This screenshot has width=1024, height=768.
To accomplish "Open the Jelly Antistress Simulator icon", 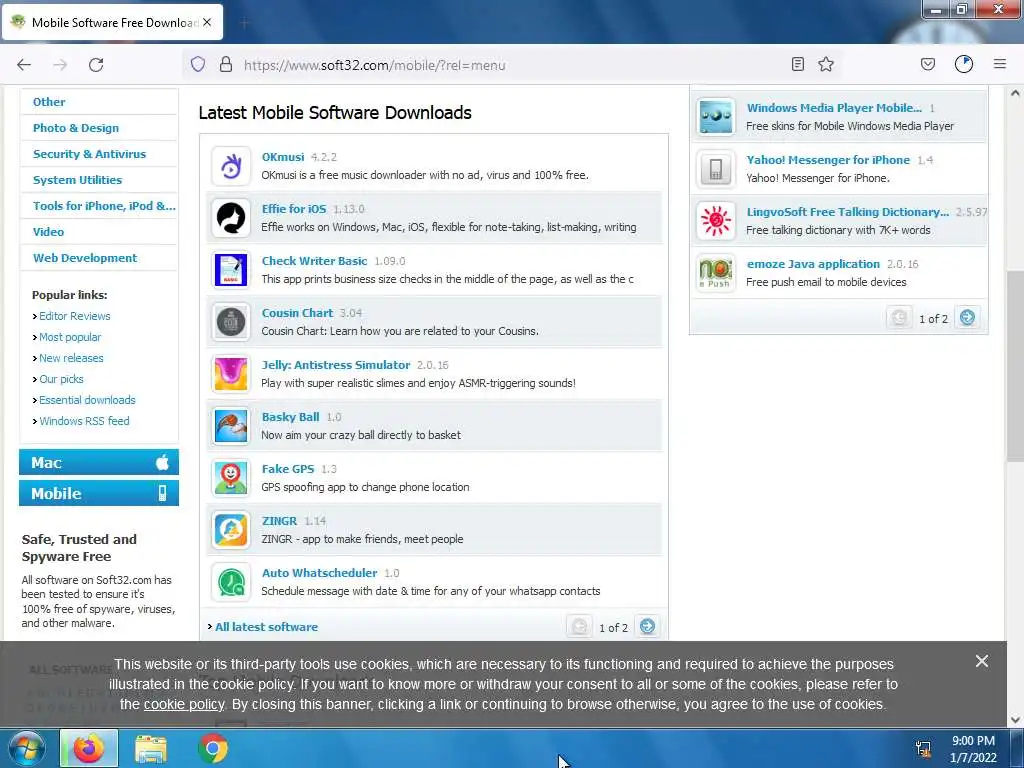I will 231,374.
